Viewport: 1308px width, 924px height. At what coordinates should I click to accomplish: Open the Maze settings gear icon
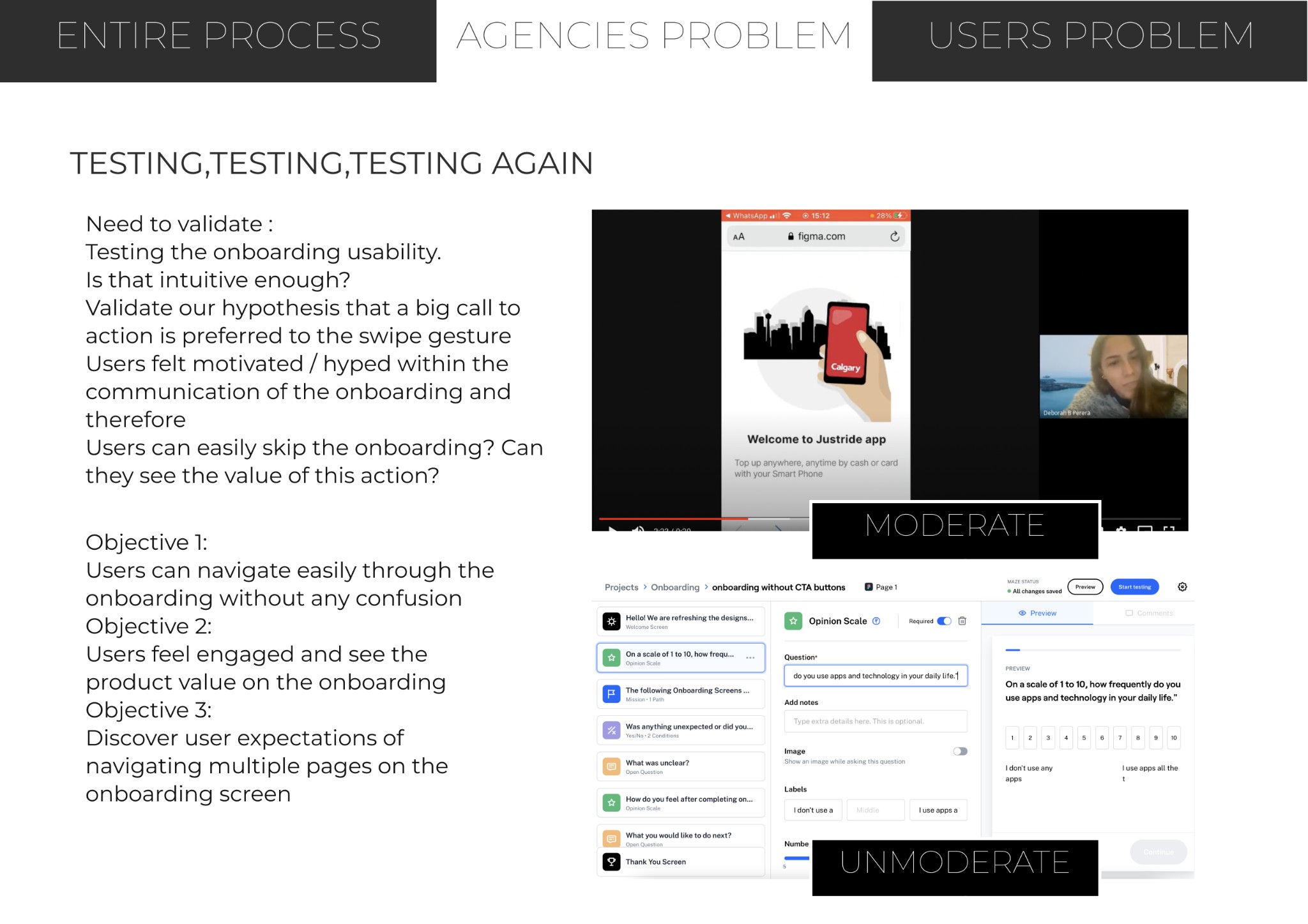1182,587
